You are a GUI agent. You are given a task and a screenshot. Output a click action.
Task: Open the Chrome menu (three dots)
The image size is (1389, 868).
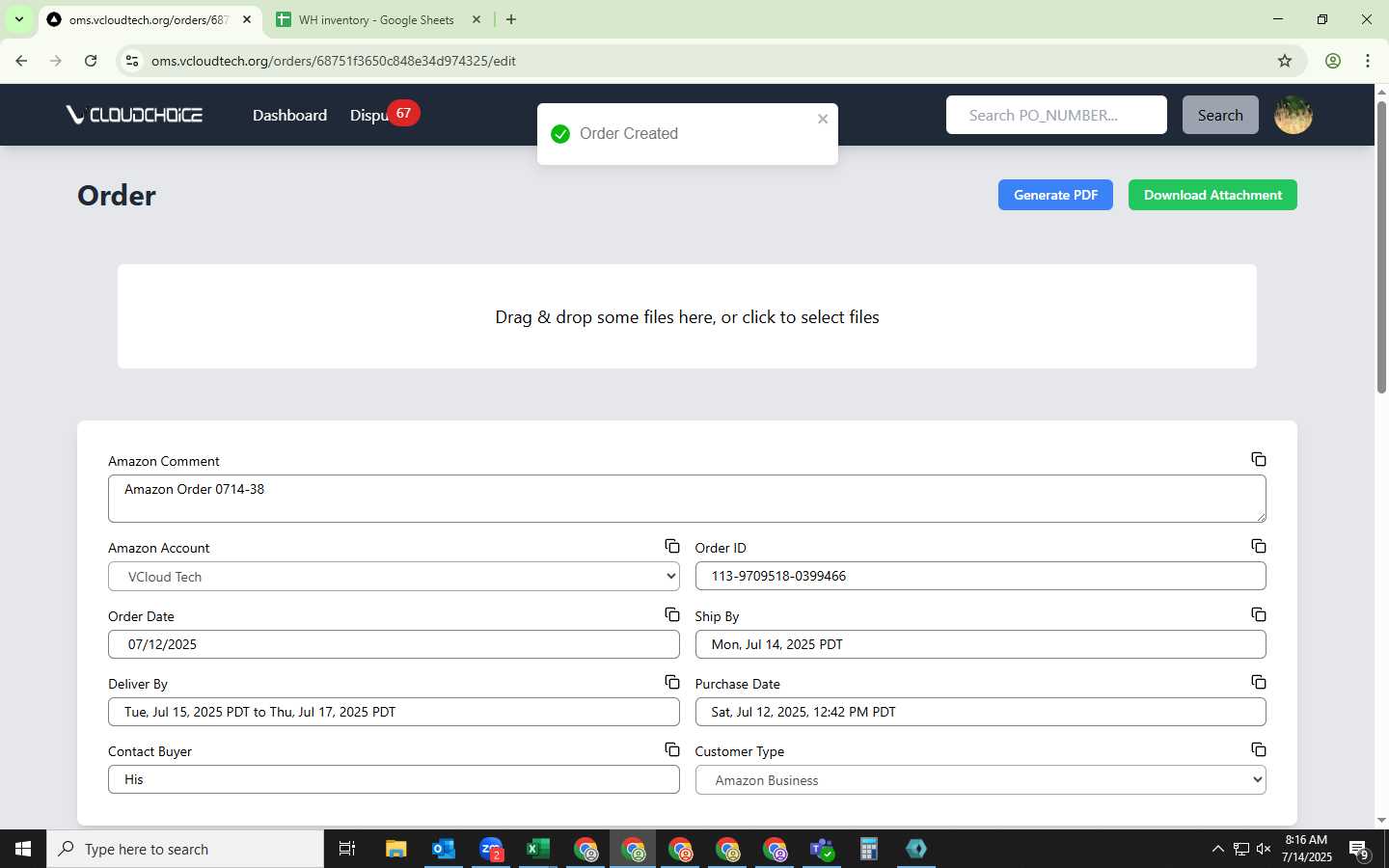1367,61
